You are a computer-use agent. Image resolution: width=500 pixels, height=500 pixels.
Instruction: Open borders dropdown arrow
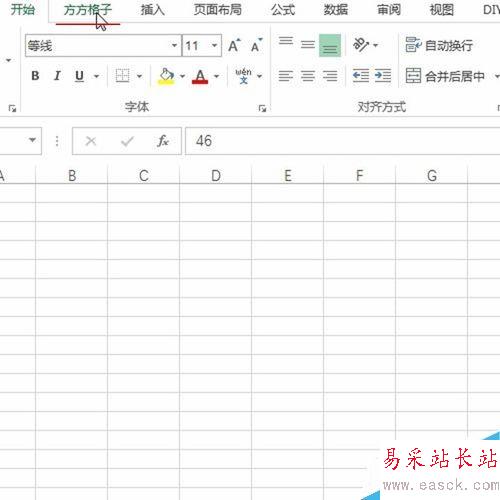pos(139,76)
